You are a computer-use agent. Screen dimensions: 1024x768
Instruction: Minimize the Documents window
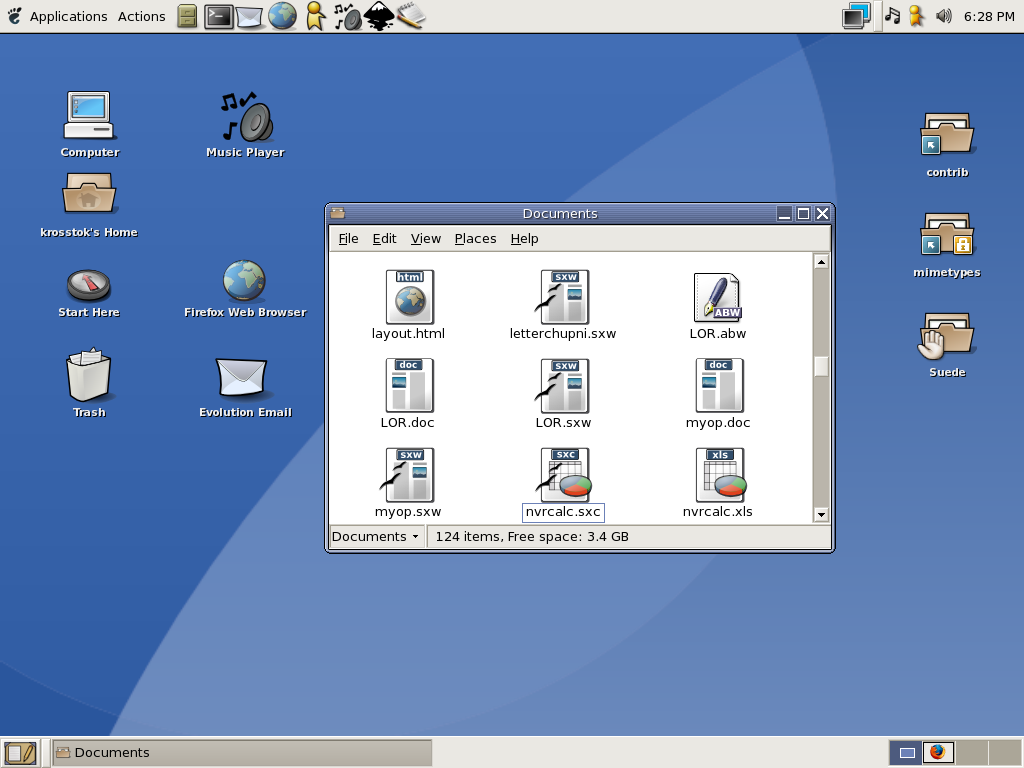pyautogui.click(x=784, y=214)
